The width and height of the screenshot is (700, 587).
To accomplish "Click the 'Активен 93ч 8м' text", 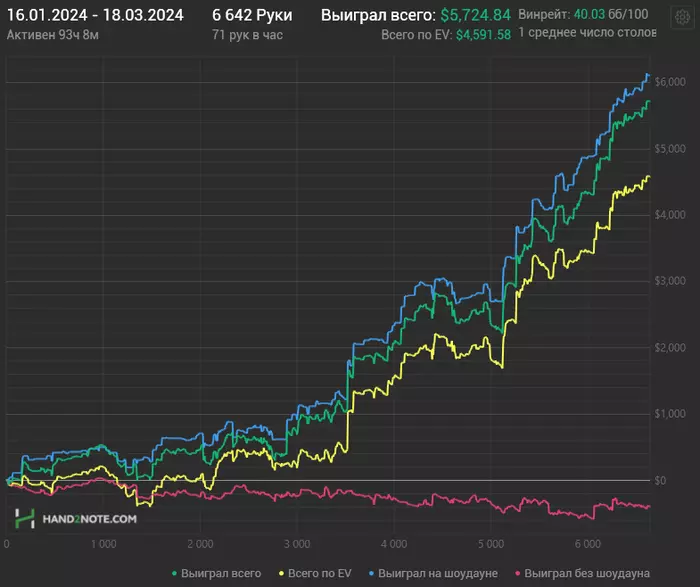I will click(53, 35).
